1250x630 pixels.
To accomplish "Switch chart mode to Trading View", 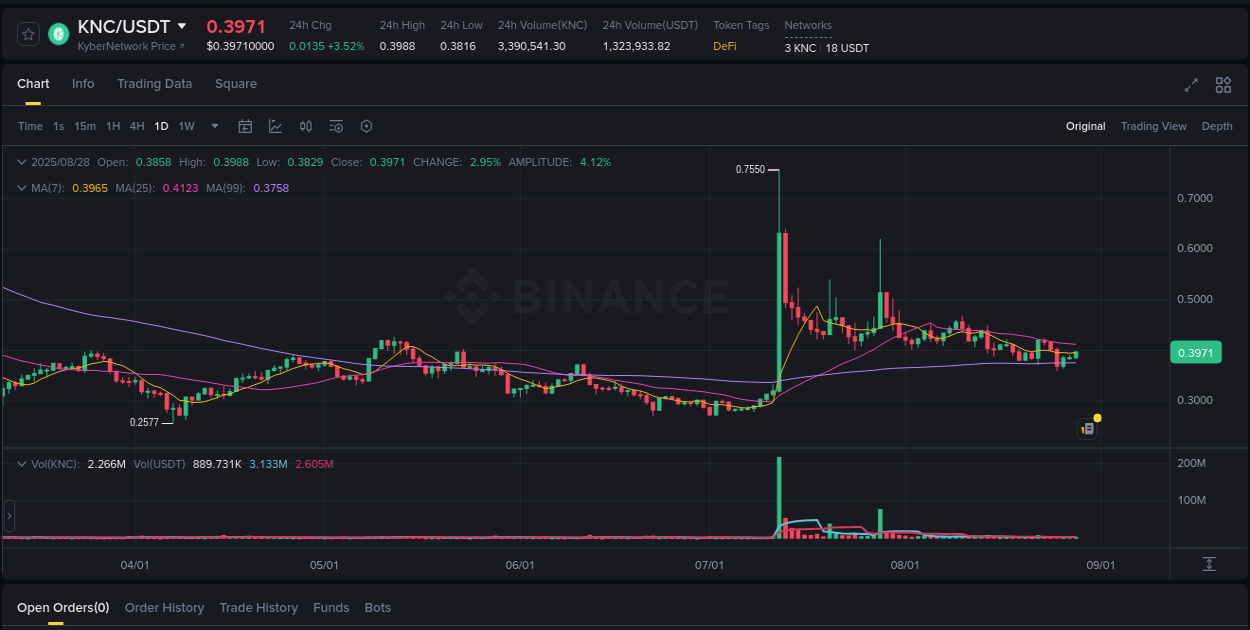I will click(1153, 126).
